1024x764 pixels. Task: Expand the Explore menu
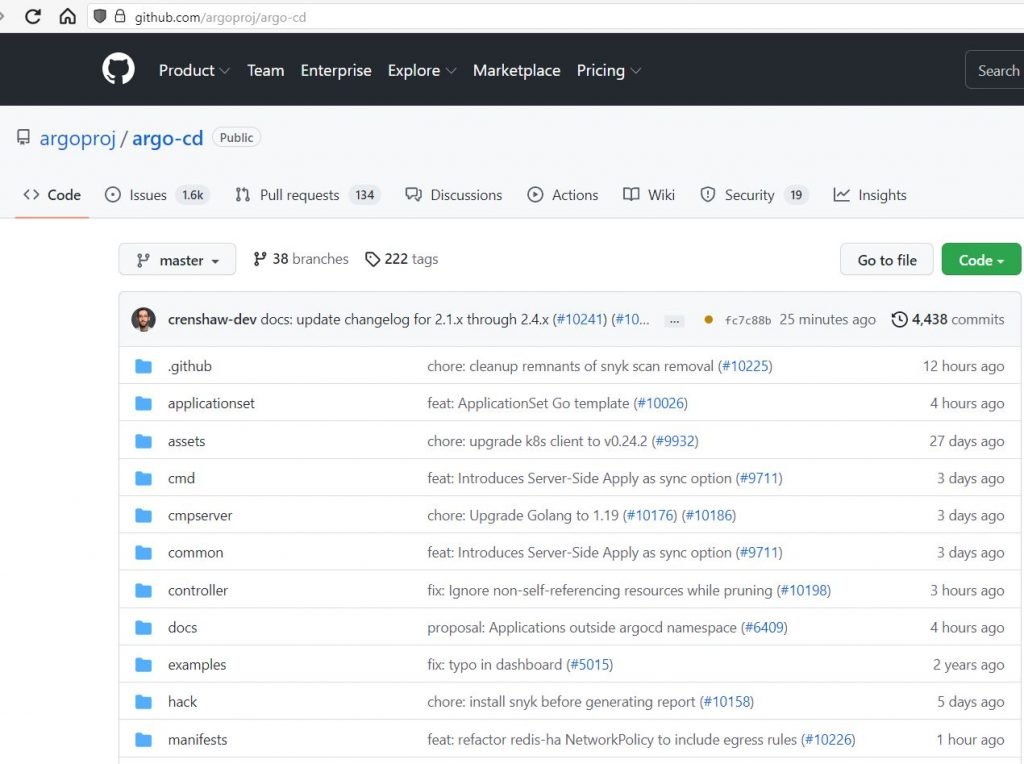[x=422, y=71]
